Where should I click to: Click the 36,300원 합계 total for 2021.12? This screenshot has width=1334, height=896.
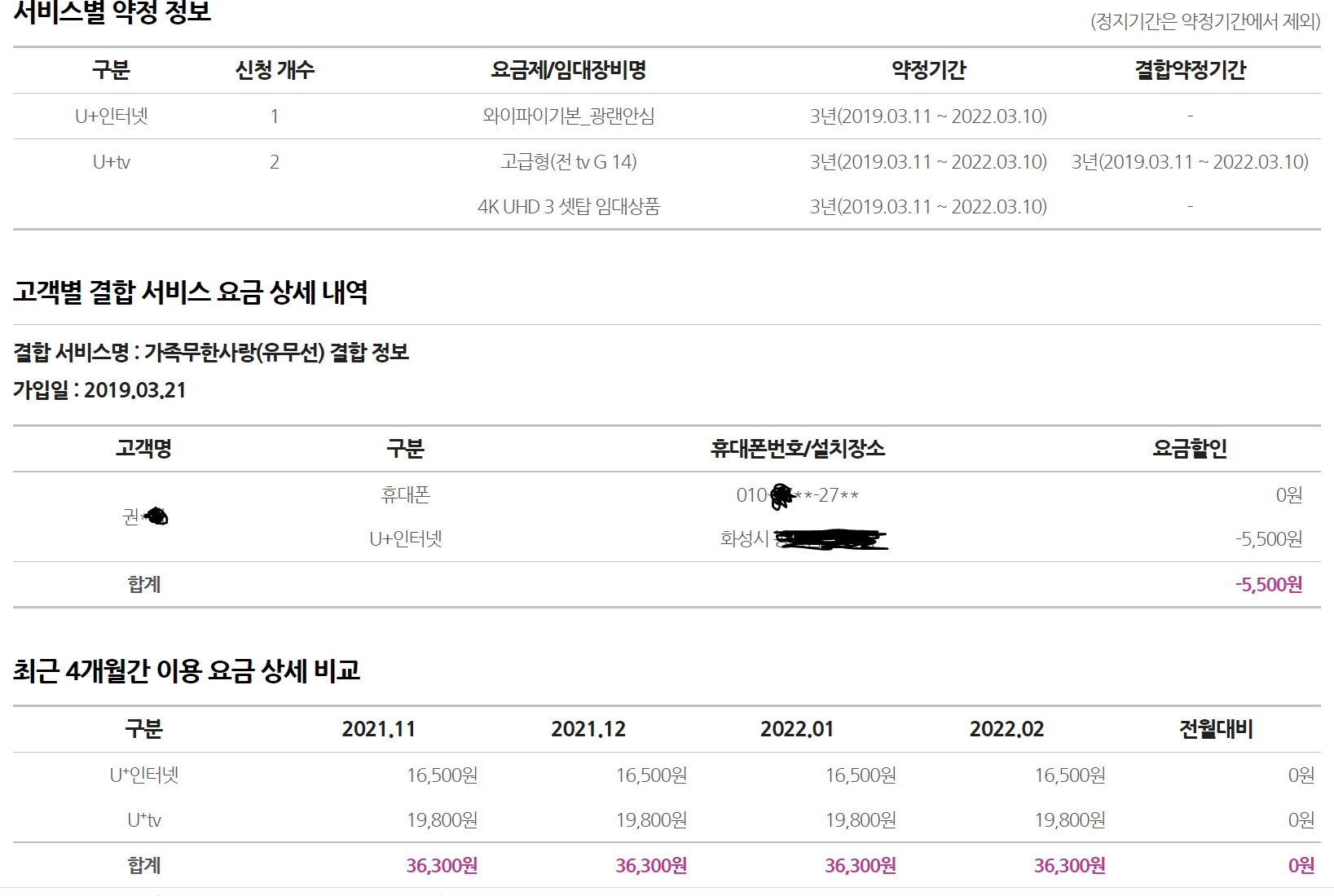click(651, 866)
